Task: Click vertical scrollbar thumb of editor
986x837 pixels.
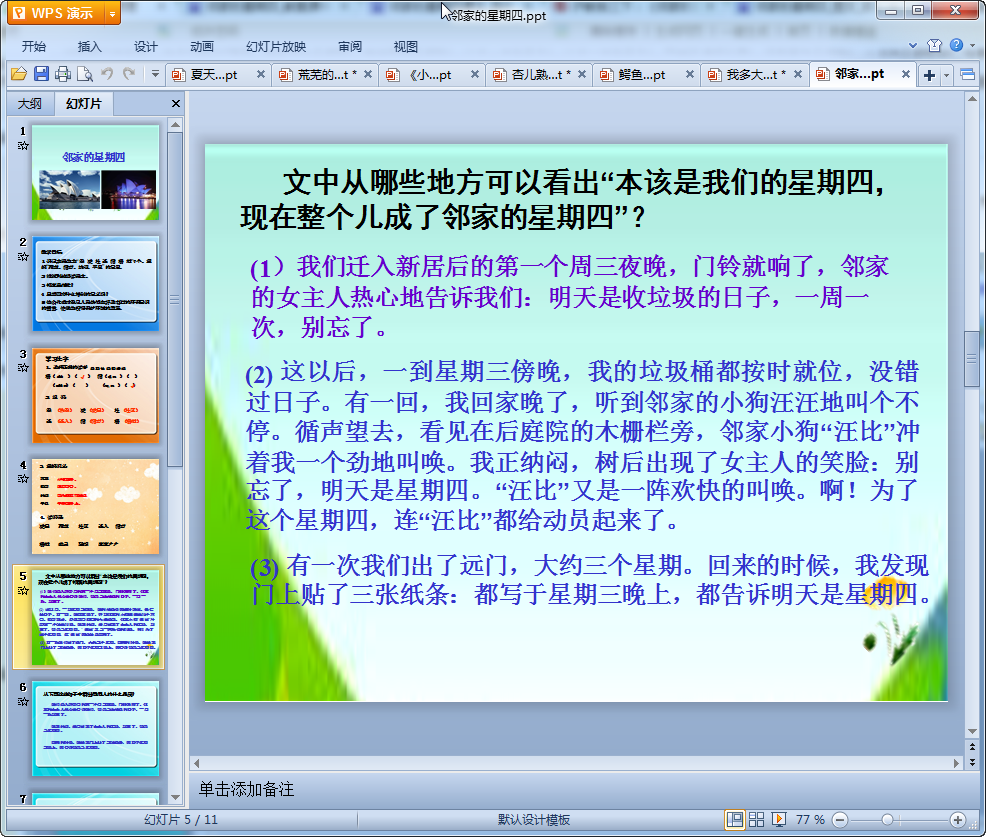Action: click(x=972, y=359)
